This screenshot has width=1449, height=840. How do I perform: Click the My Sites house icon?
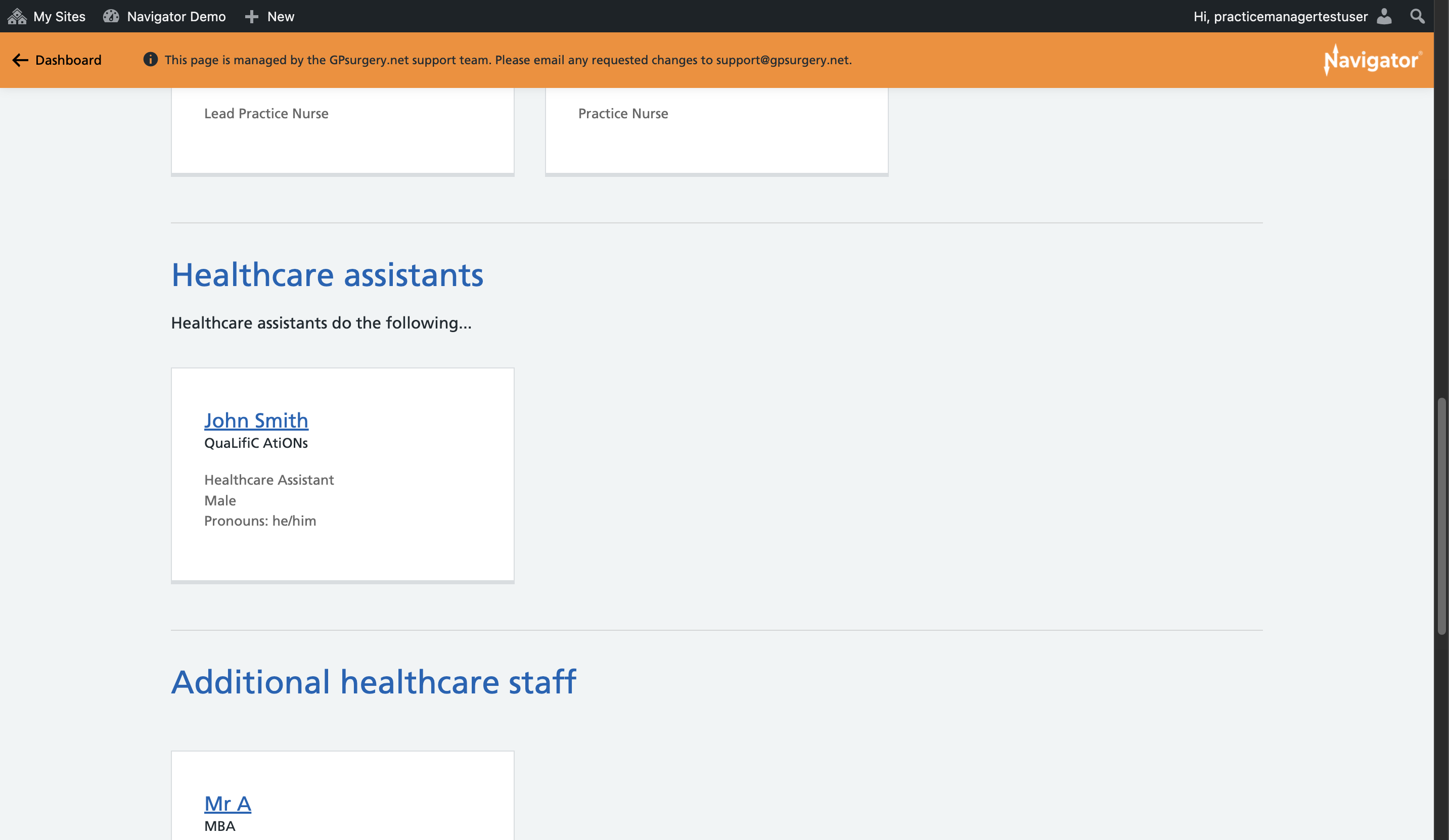17,16
